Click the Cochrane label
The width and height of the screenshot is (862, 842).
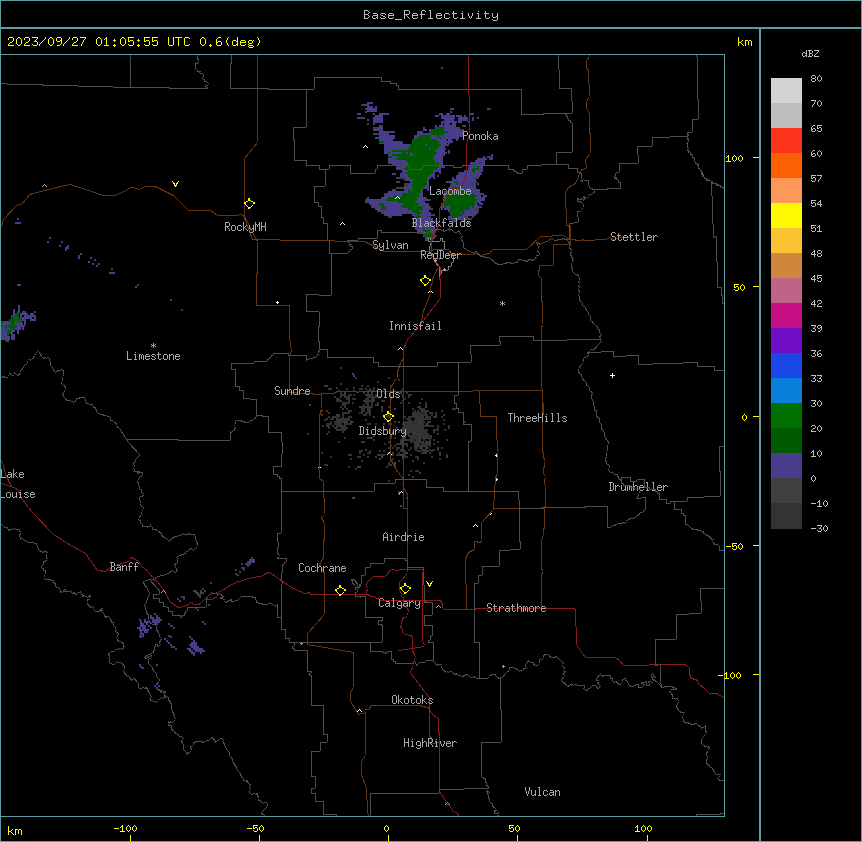tap(322, 568)
